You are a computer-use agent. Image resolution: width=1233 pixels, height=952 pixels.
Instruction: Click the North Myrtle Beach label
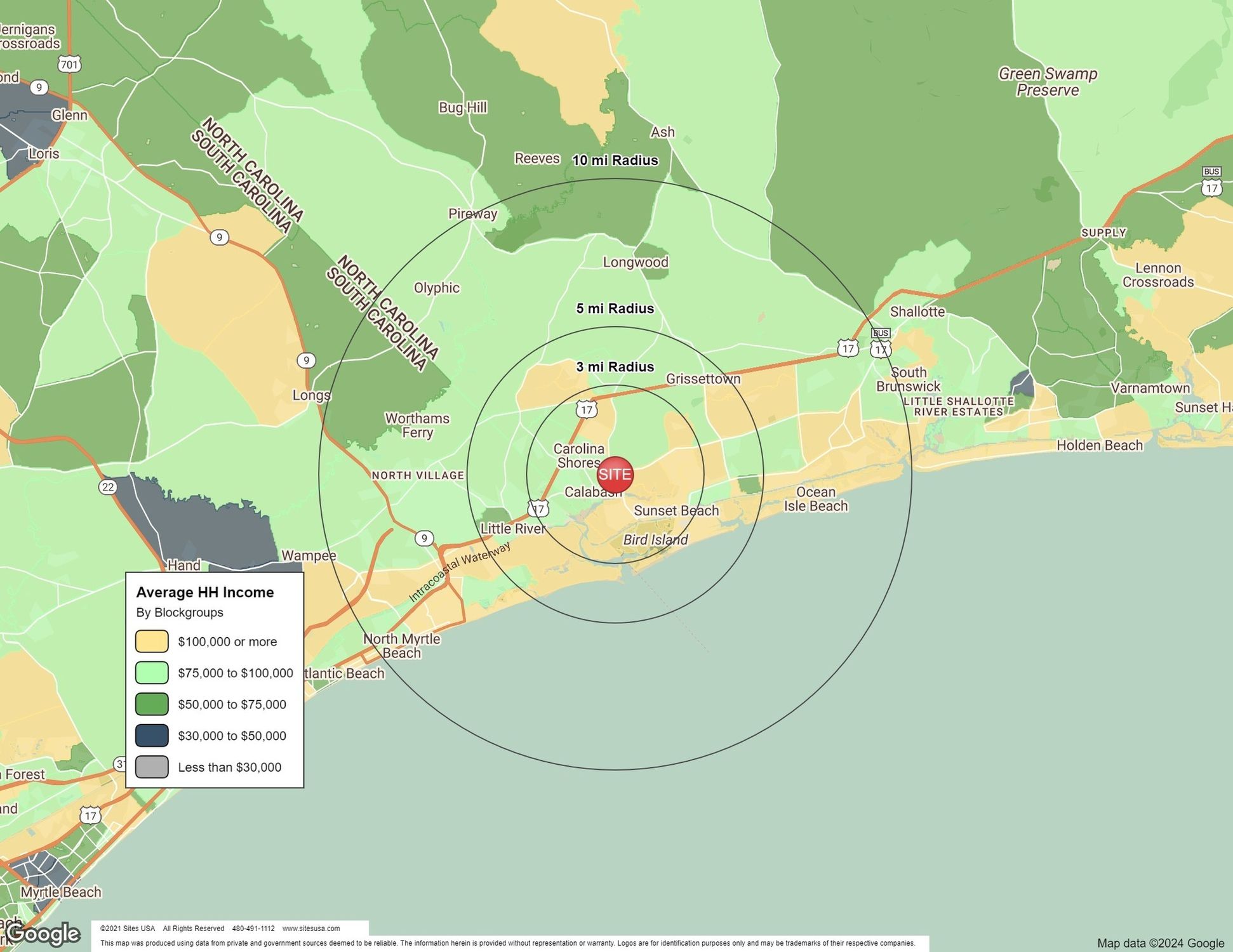pos(401,645)
